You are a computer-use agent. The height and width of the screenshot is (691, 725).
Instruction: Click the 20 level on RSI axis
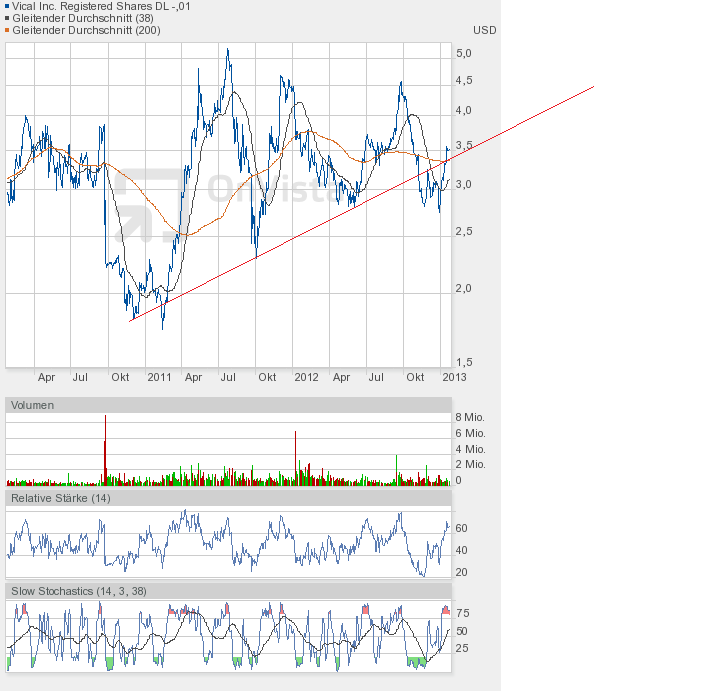coord(461,572)
